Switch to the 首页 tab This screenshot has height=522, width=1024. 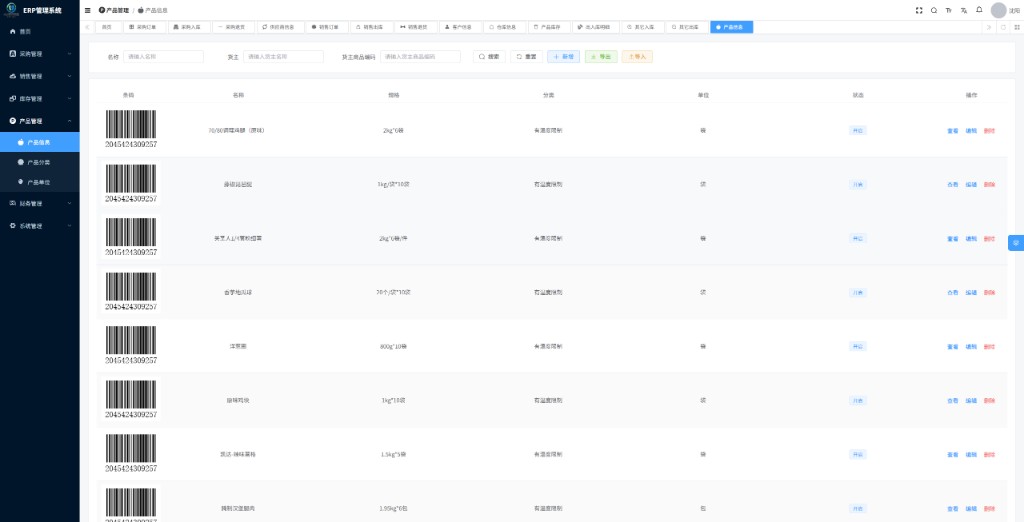click(108, 27)
